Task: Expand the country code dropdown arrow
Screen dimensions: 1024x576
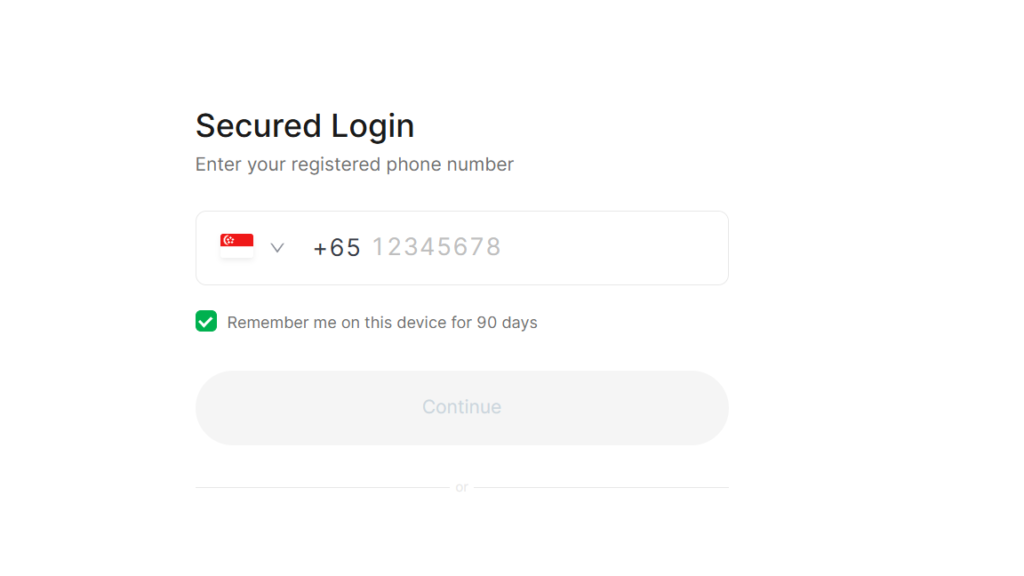Action: tap(277, 248)
